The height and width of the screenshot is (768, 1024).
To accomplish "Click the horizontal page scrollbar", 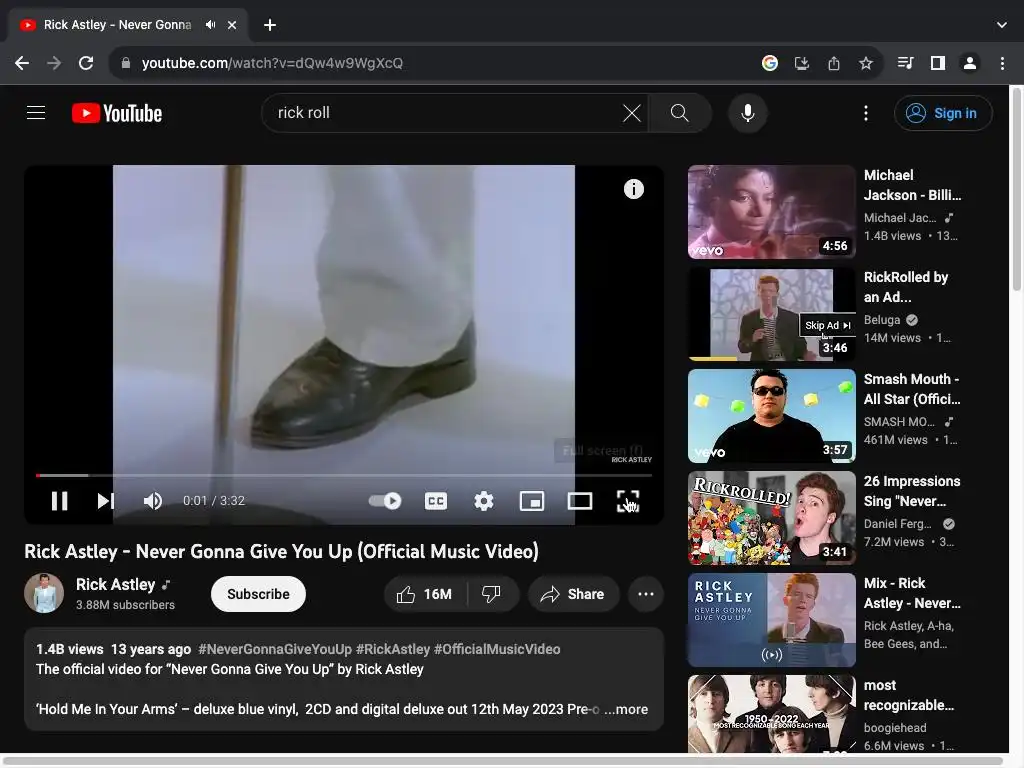I will [x=504, y=761].
